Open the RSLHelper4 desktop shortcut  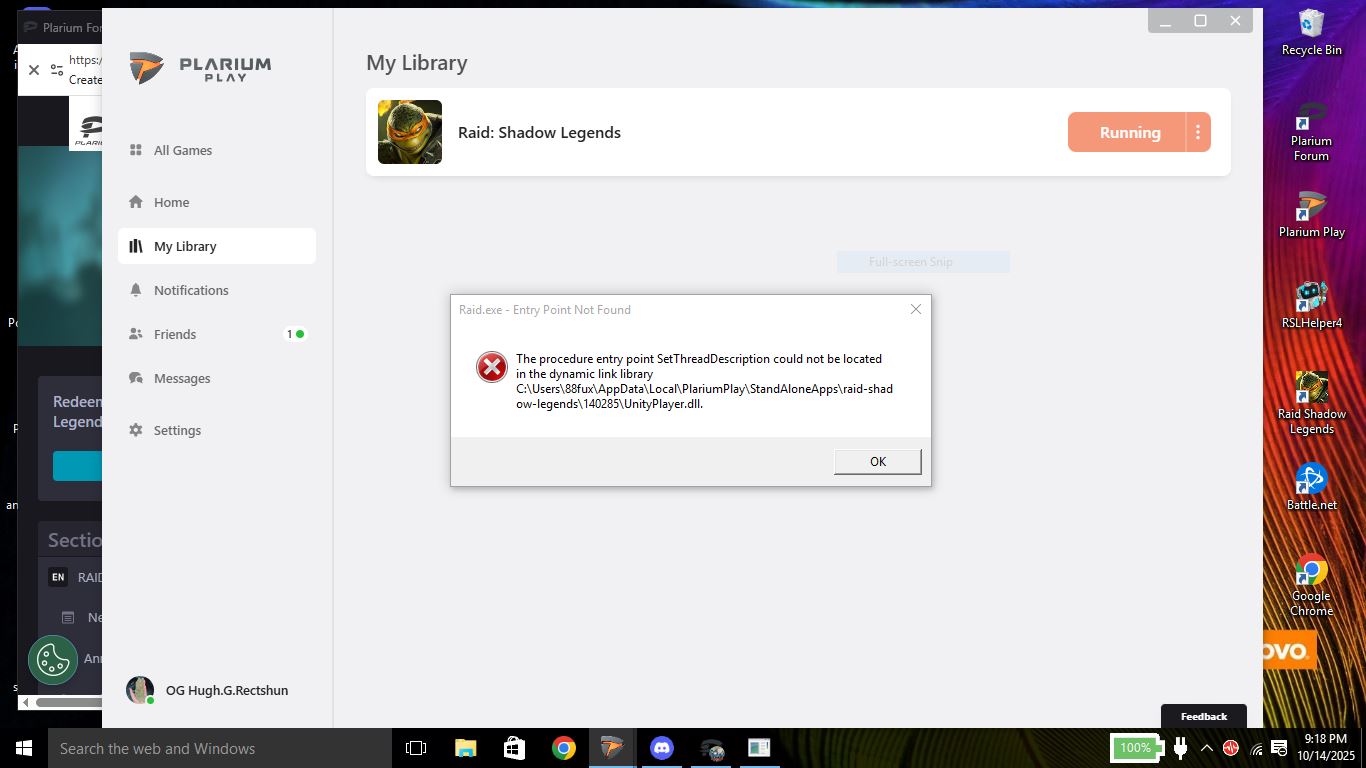1311,305
